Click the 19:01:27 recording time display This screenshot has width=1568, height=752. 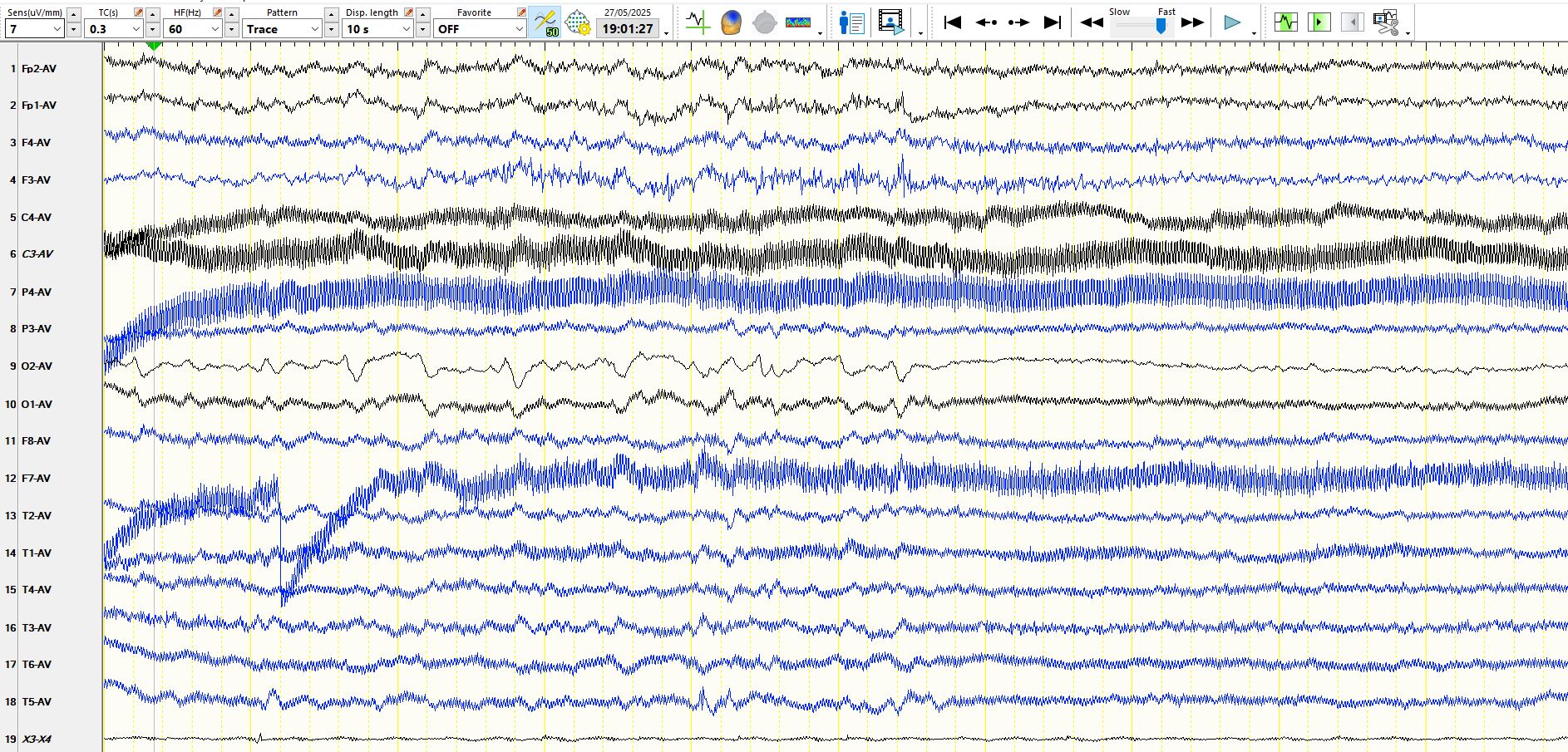pos(628,29)
